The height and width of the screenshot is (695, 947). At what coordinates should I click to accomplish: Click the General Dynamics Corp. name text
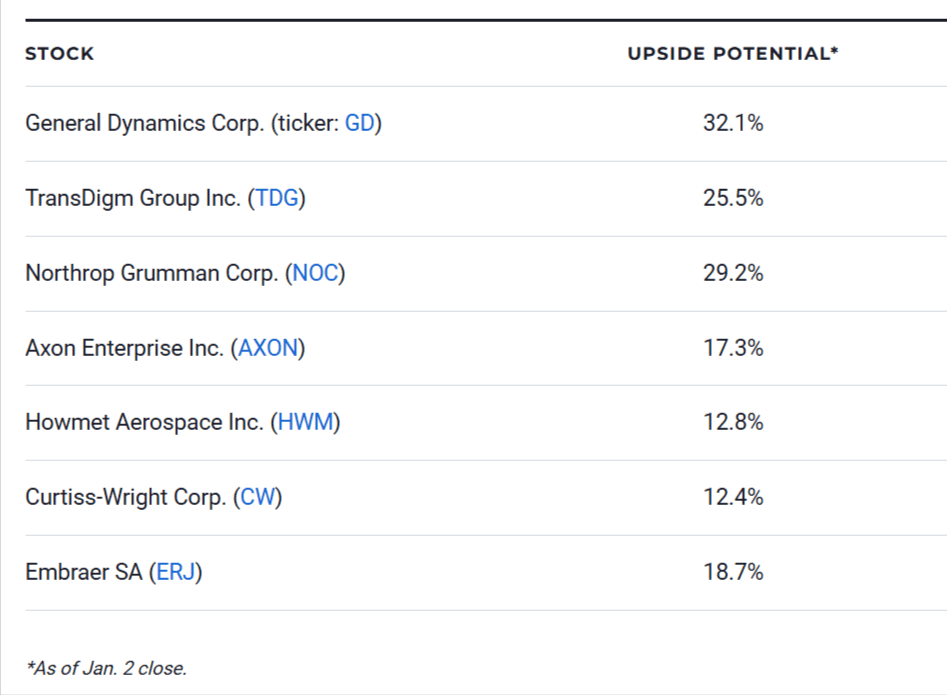pos(144,124)
